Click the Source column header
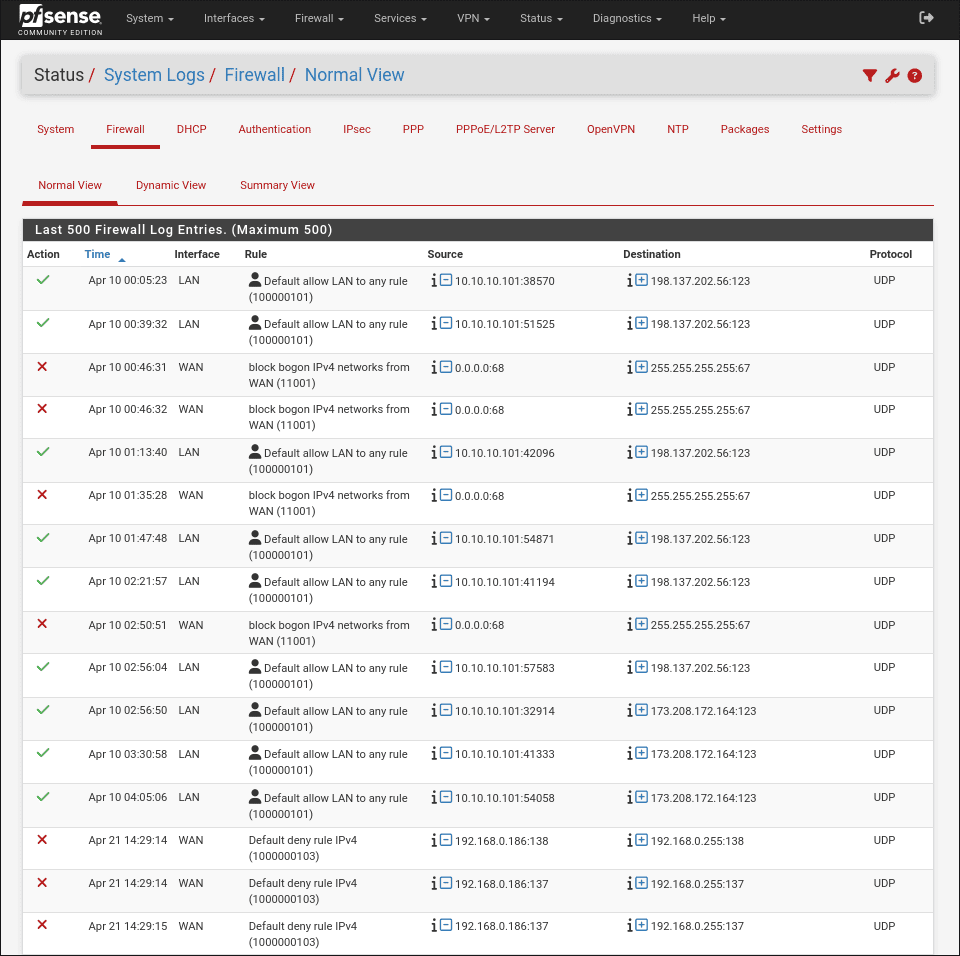This screenshot has width=960, height=956. 445,254
